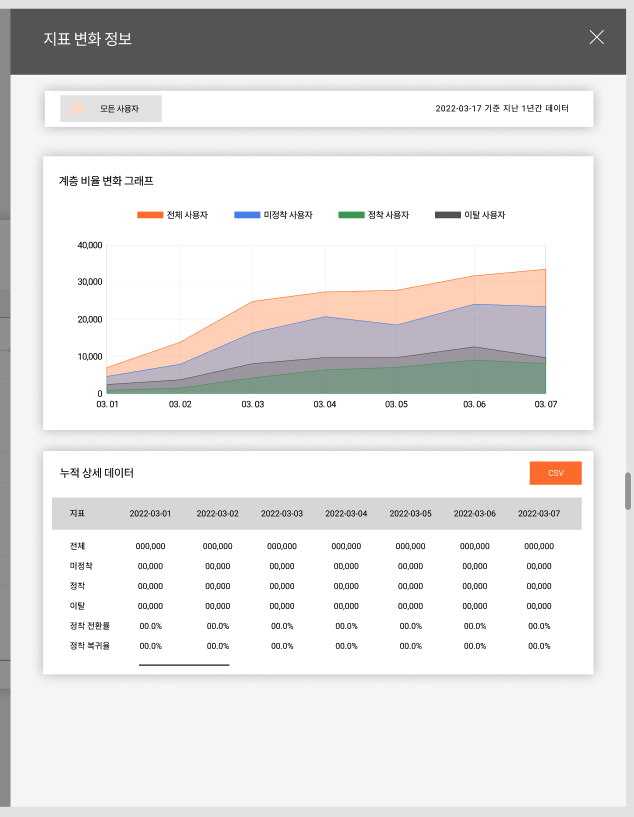This screenshot has width=634, height=817.
Task: Click the 2022-03-02 column header
Action: [x=217, y=513]
